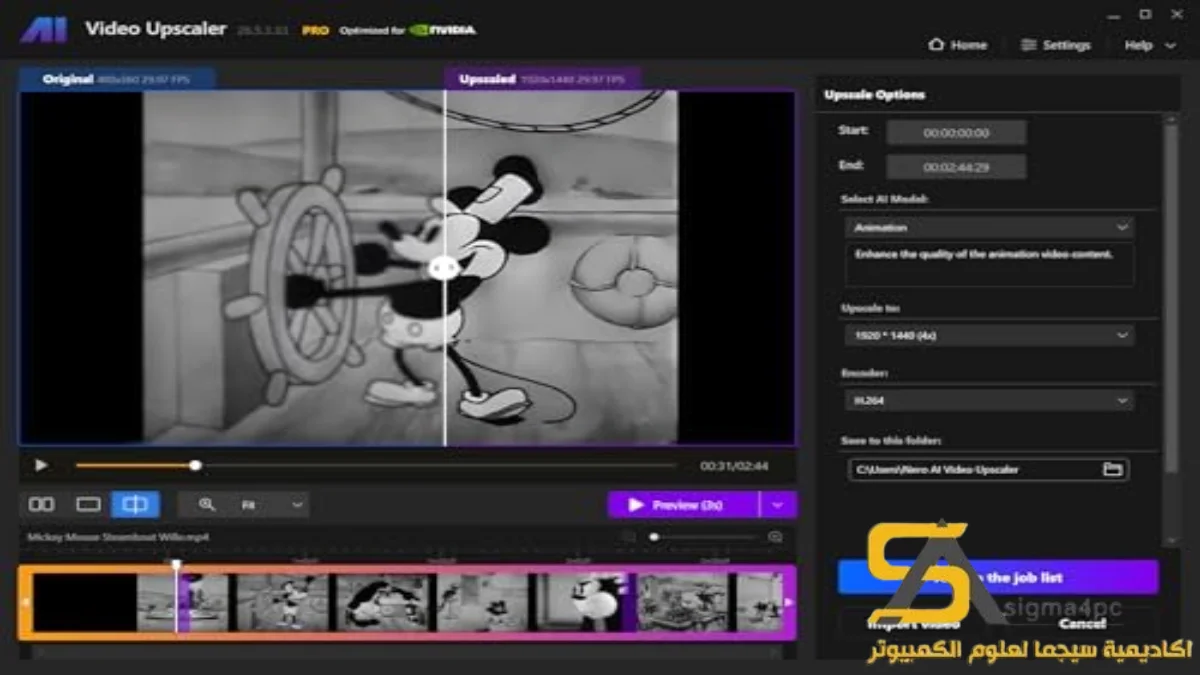Click the End time field
This screenshot has width=1200, height=675.
pos(956,167)
